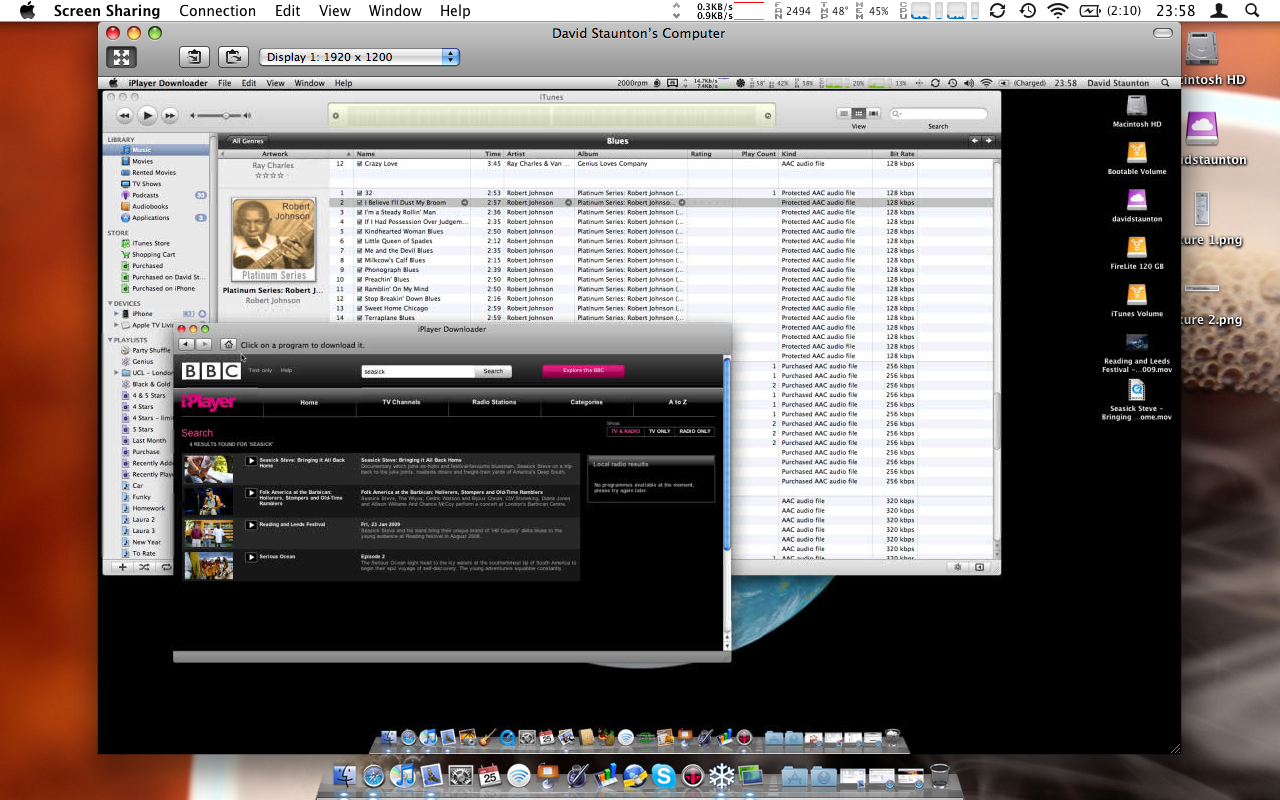Viewport: 1280px width, 800px height.
Task: Open remote iPlayer Downloader Window menu
Action: (x=309, y=83)
